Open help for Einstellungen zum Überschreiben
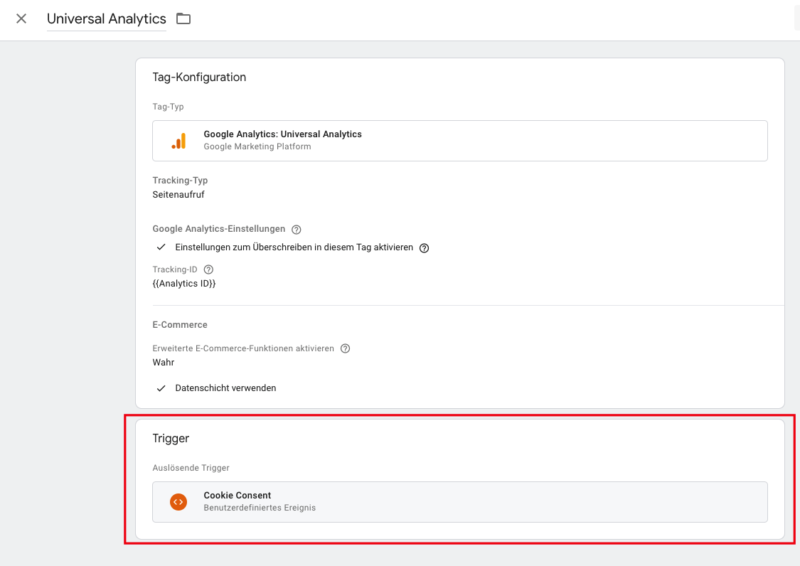The height and width of the screenshot is (566, 800). [x=424, y=248]
